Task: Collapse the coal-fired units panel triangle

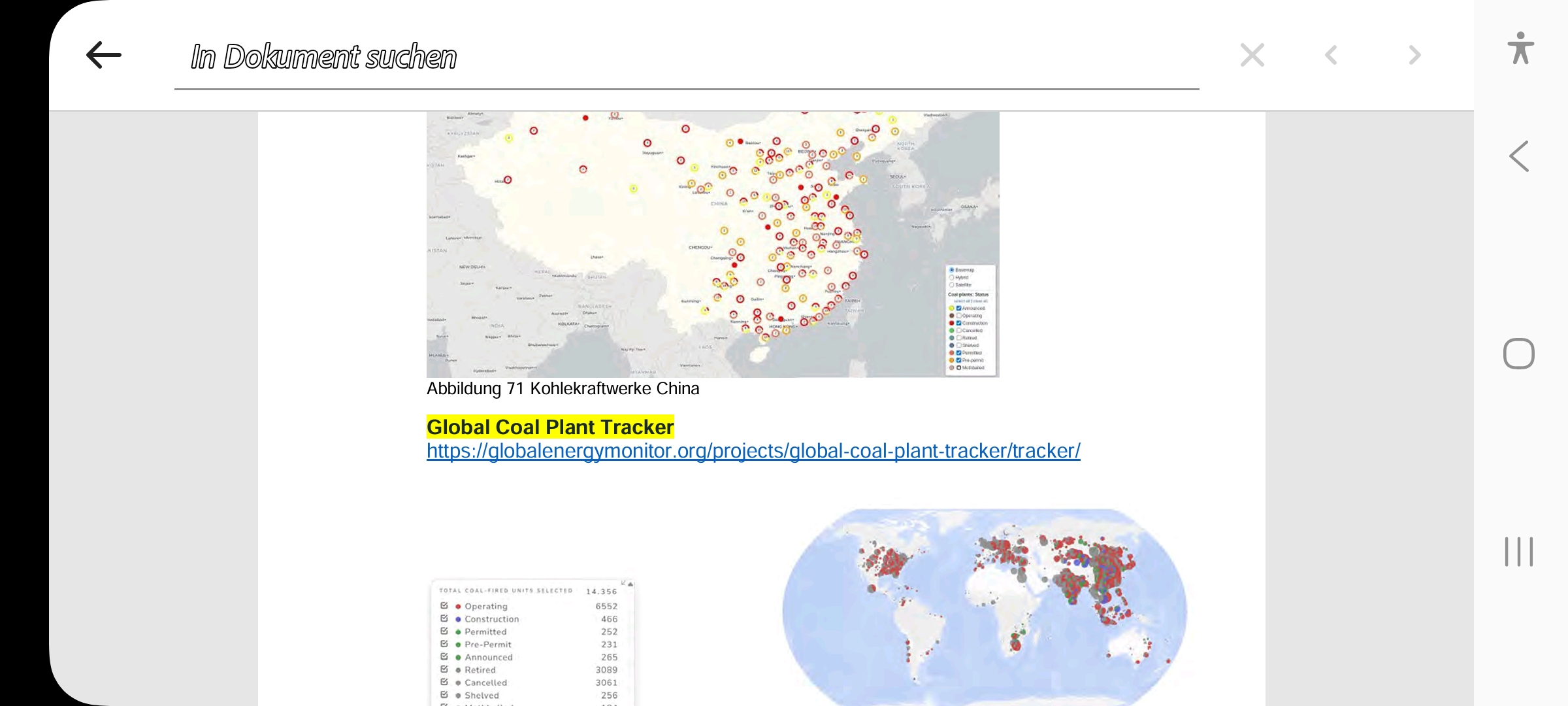Action: tap(630, 584)
